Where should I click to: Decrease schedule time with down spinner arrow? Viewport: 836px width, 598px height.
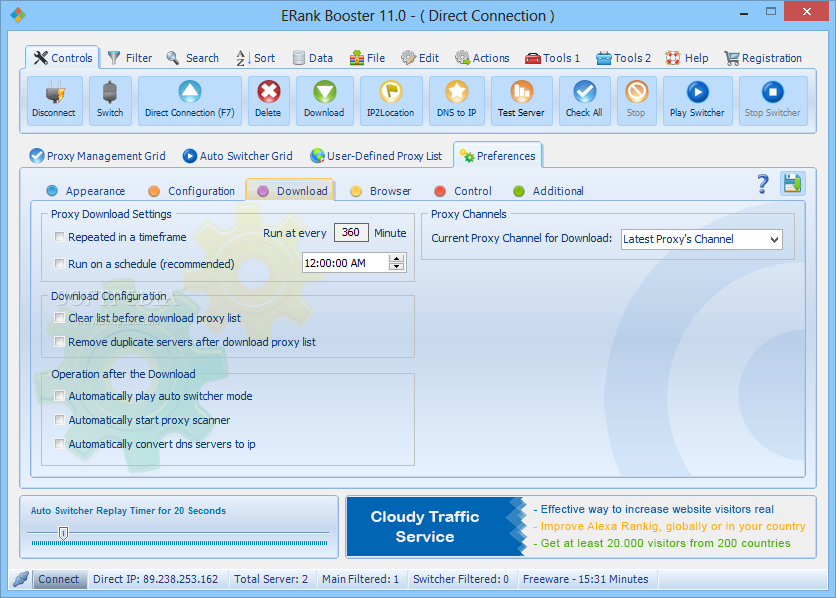(397, 266)
